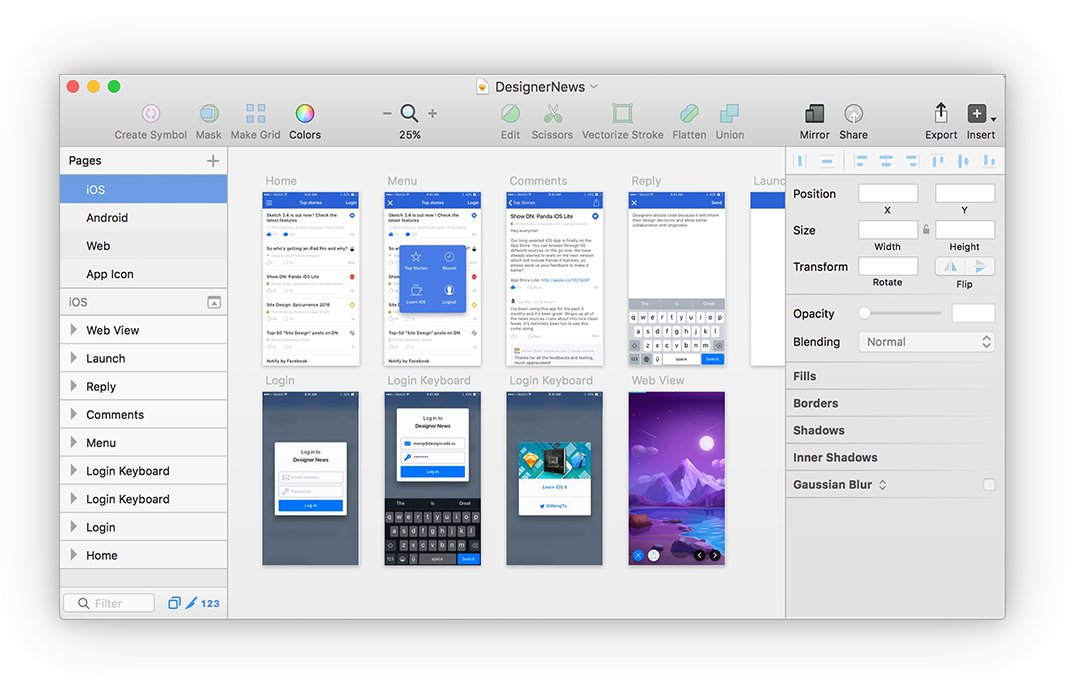Collapse pages list toggle icon

coord(214,302)
